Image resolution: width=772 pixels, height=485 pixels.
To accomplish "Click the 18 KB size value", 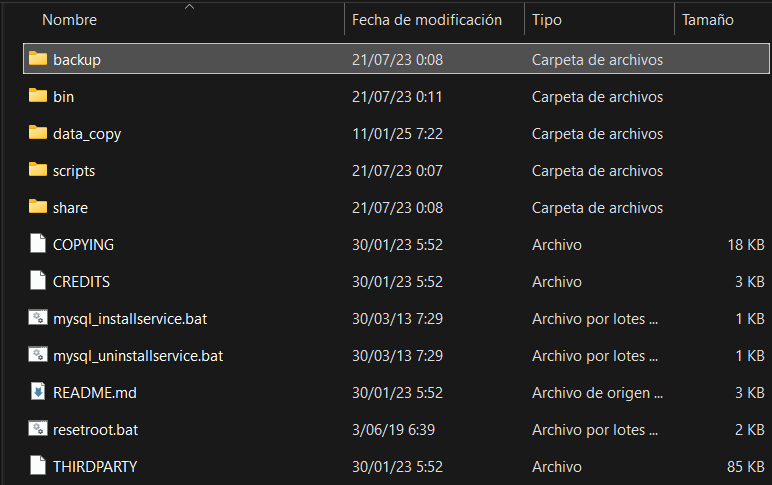I will click(x=746, y=245).
